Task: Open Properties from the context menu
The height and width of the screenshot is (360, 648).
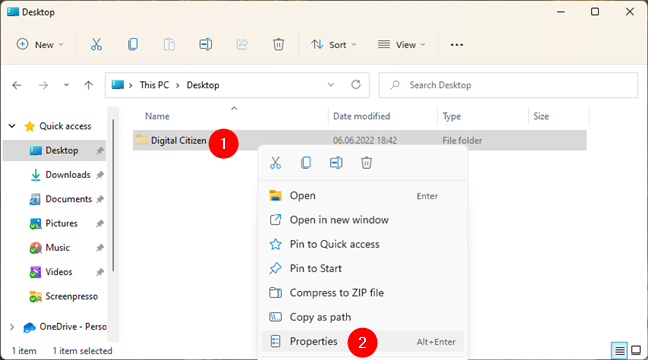Action: (x=362, y=341)
